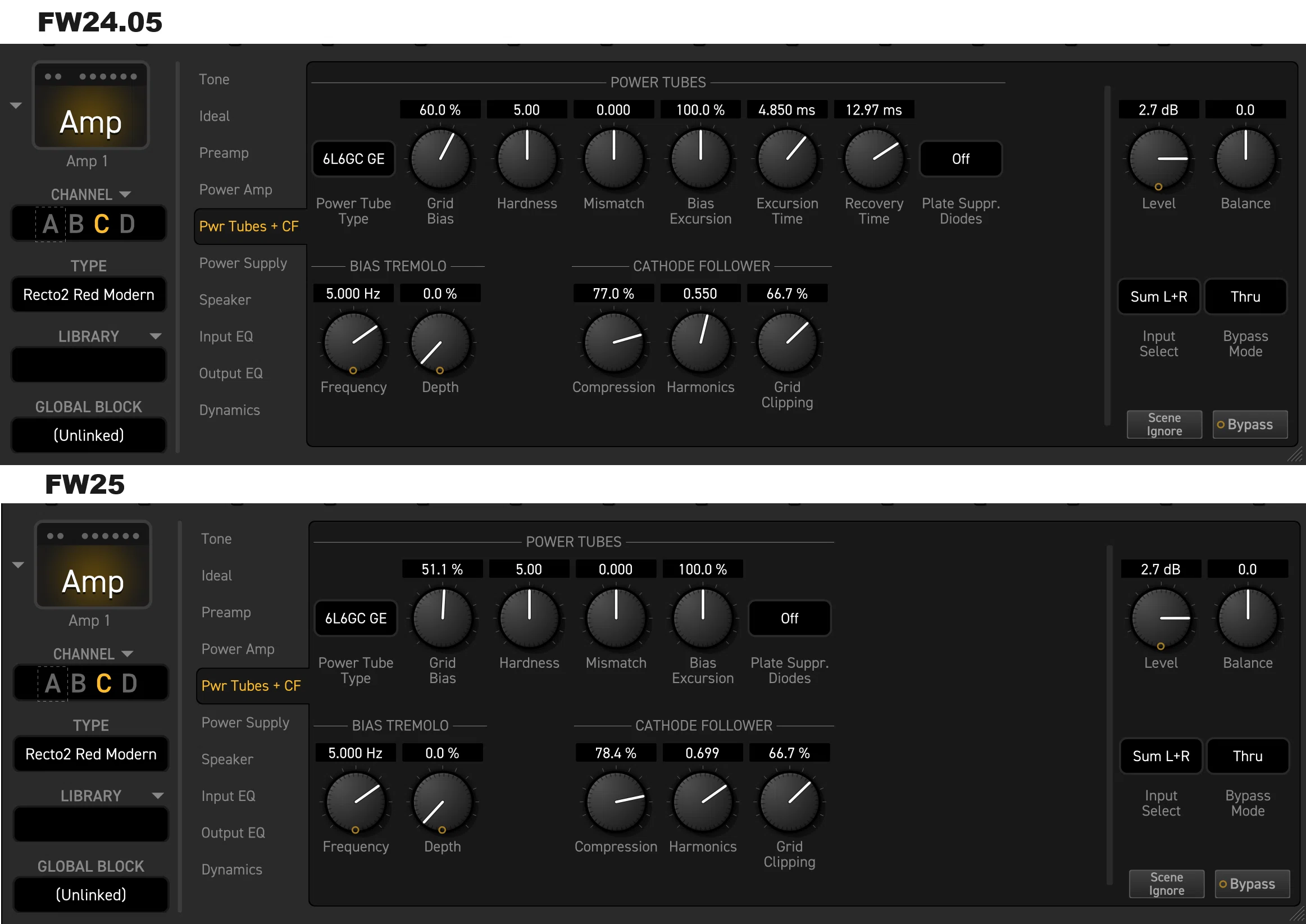Click Harmonics knob in FW25

(703, 802)
